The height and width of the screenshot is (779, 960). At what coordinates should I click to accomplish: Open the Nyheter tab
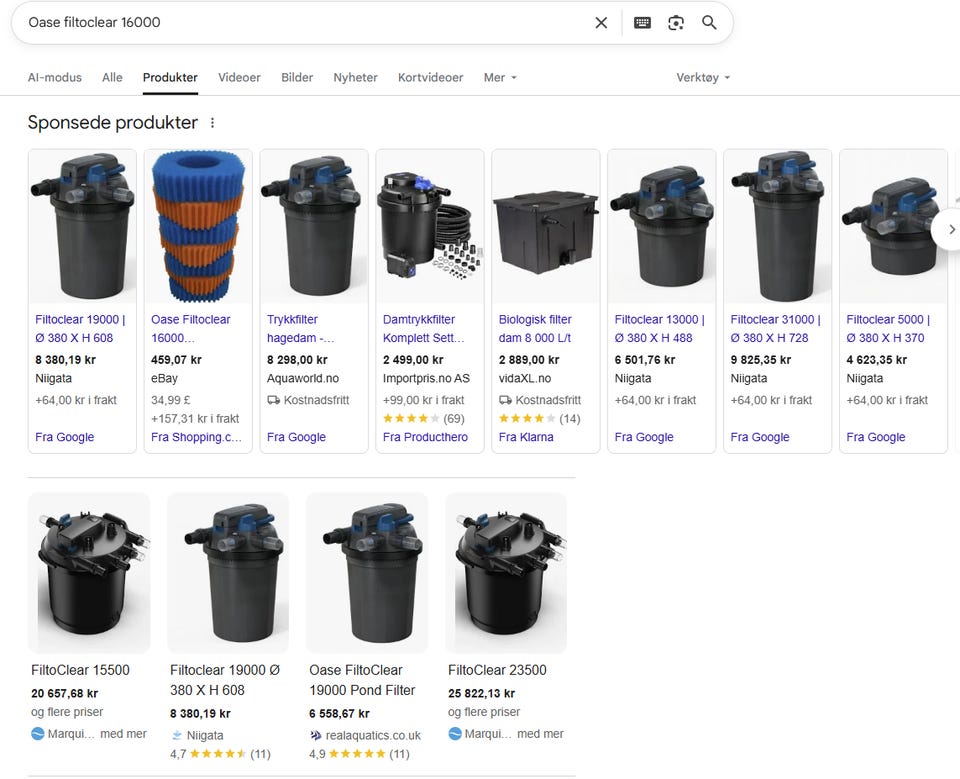click(x=355, y=78)
